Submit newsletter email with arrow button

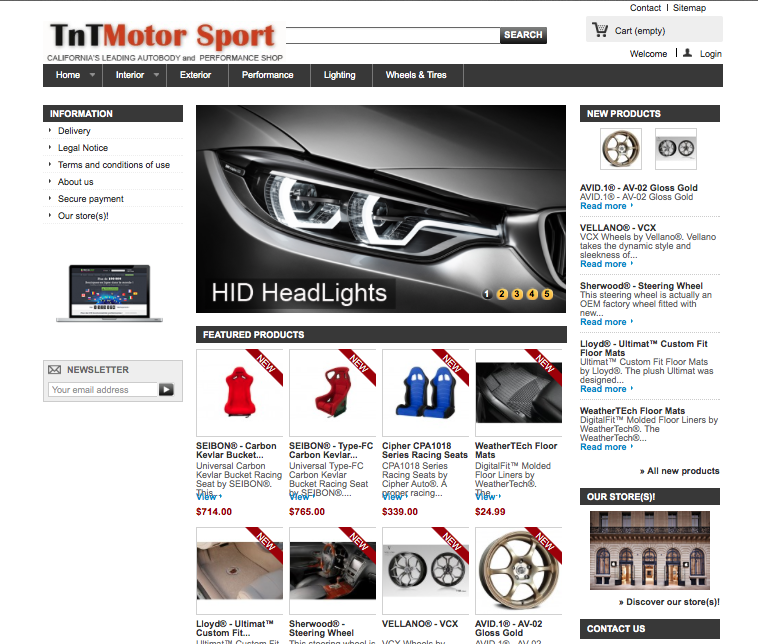point(166,389)
